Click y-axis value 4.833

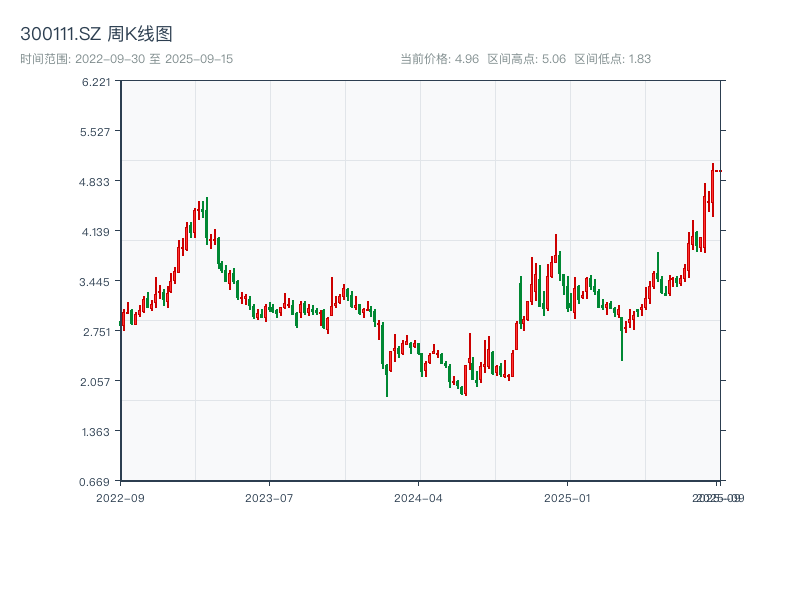tap(94, 182)
